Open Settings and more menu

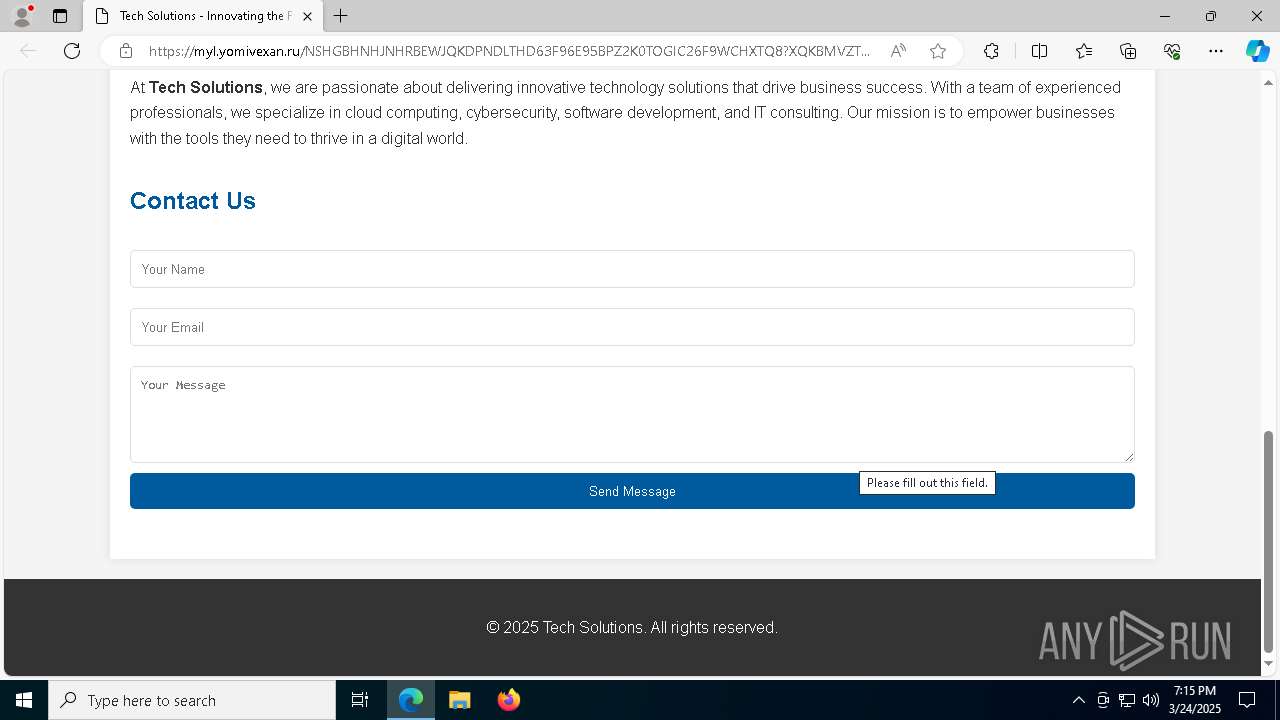pyautogui.click(x=1216, y=51)
